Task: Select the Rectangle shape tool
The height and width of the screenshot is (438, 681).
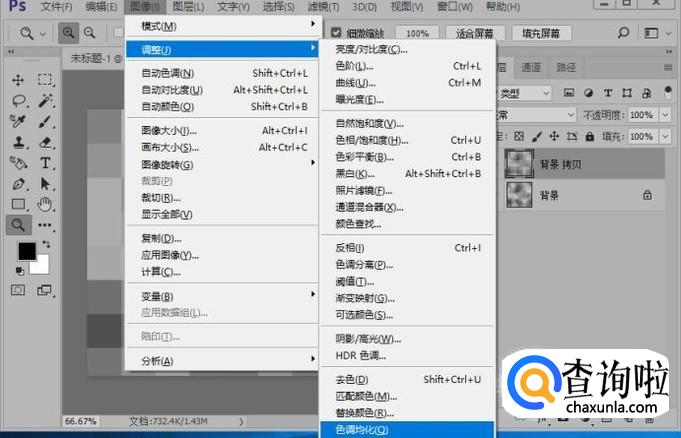Action: point(18,204)
